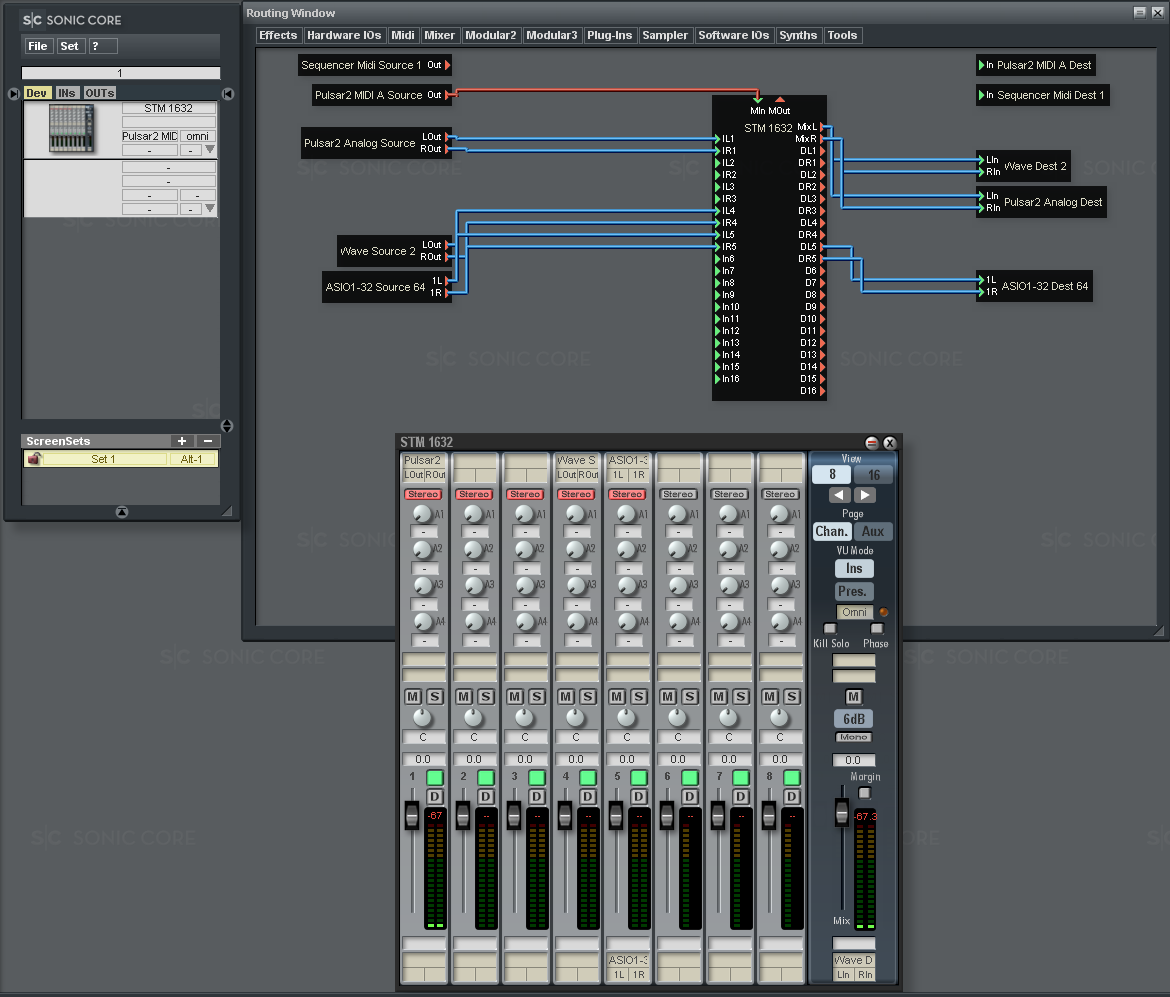Toggle the master Margin checkbox
Viewport: 1170px width, 997px height.
(864, 793)
